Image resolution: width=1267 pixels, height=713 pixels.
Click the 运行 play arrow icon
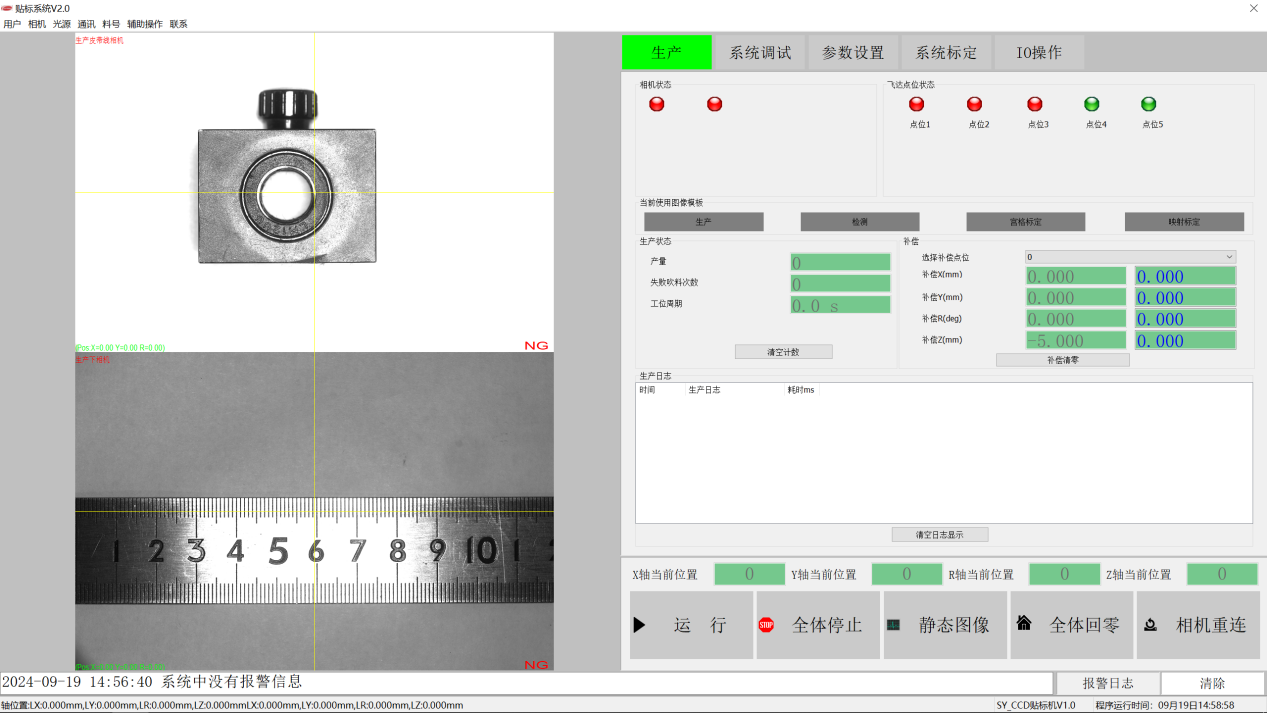[639, 625]
